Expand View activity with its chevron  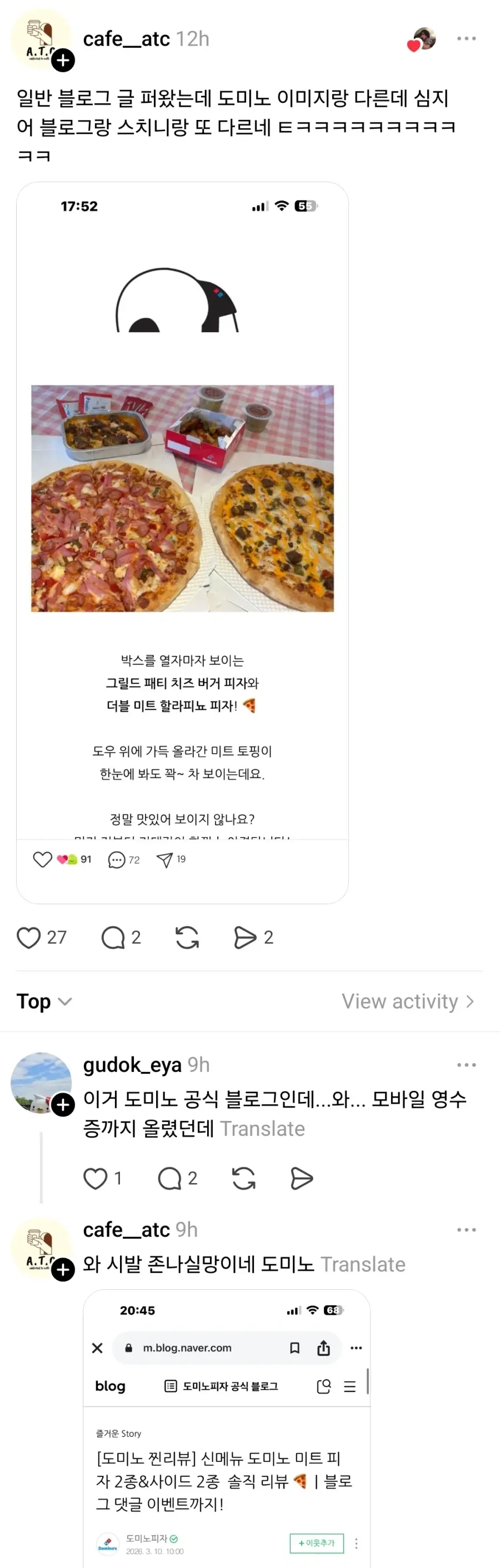pyautogui.click(x=407, y=1001)
